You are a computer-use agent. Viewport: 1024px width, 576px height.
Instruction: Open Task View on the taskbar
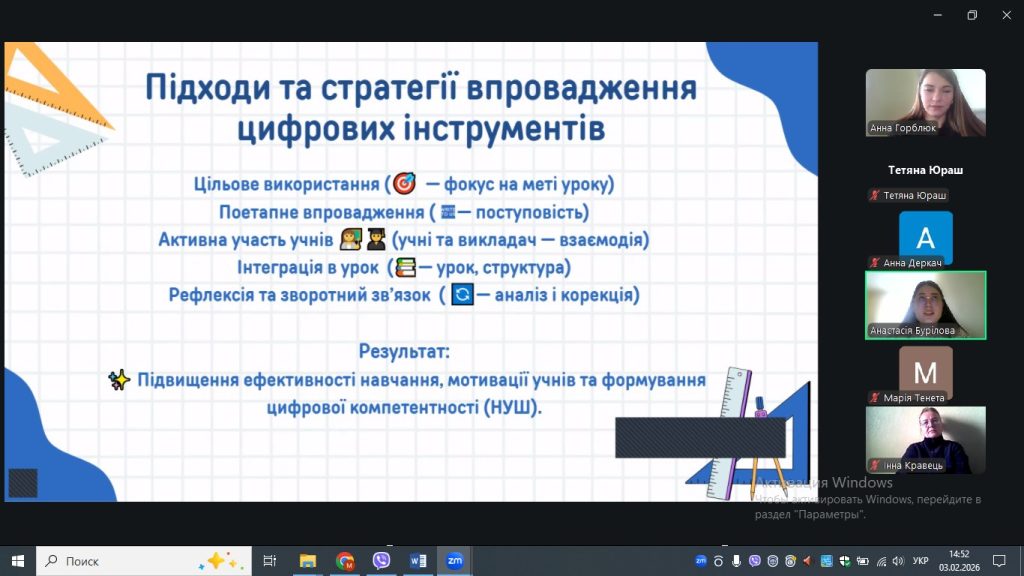click(x=269, y=561)
